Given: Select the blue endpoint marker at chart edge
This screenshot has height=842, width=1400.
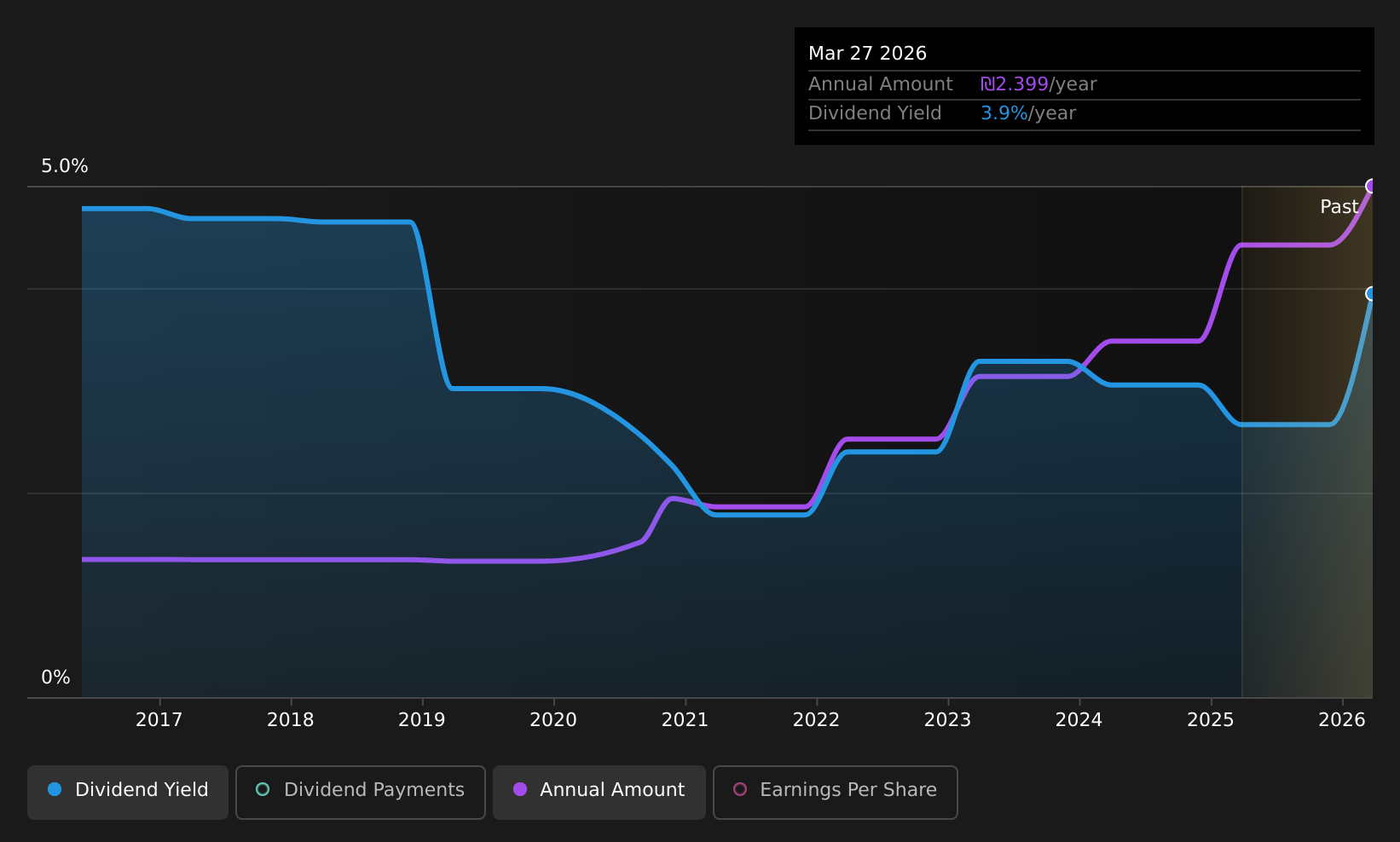Looking at the screenshot, I should [x=1370, y=294].
